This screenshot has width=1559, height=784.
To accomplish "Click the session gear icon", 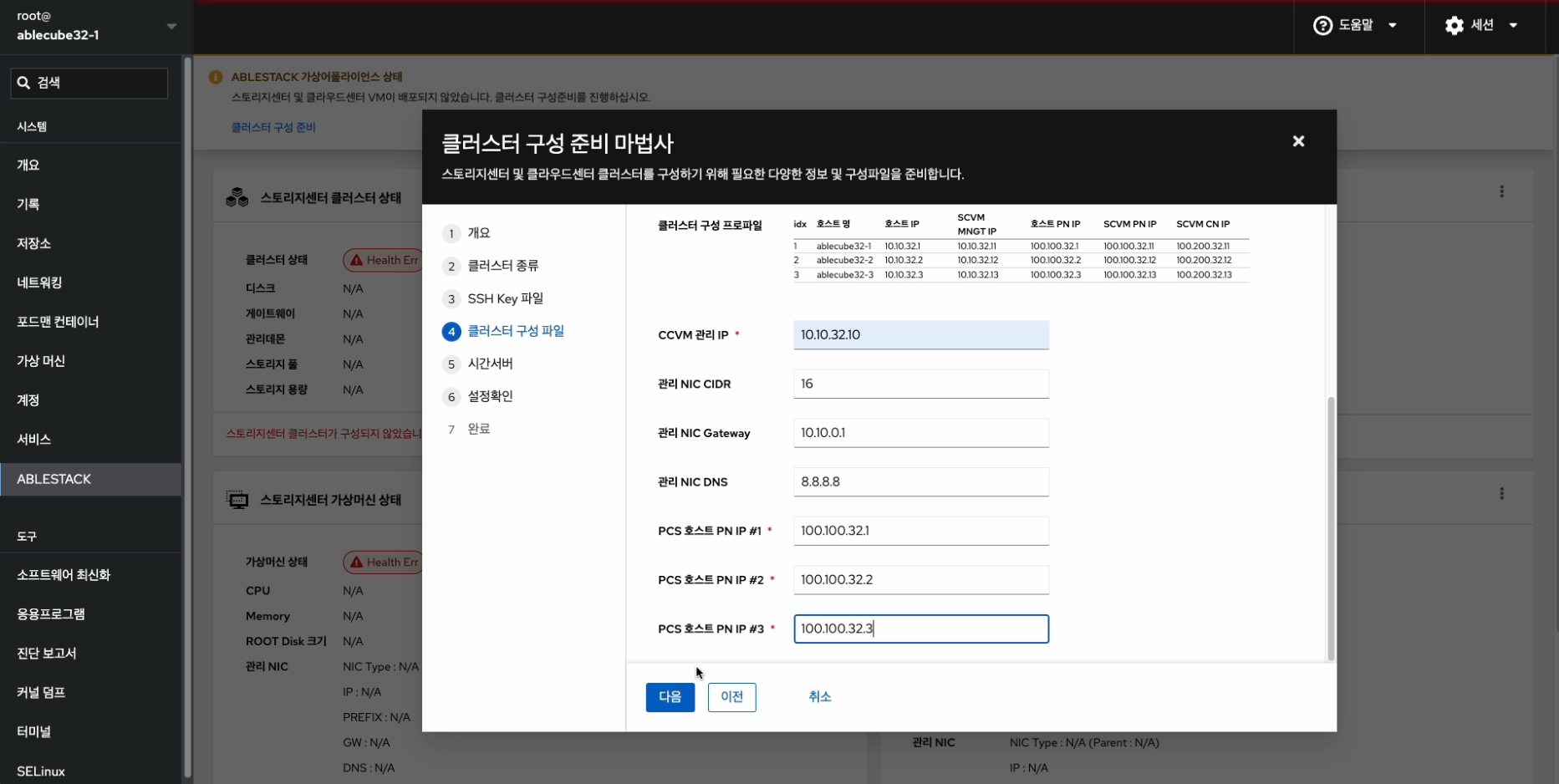I will (x=1454, y=25).
